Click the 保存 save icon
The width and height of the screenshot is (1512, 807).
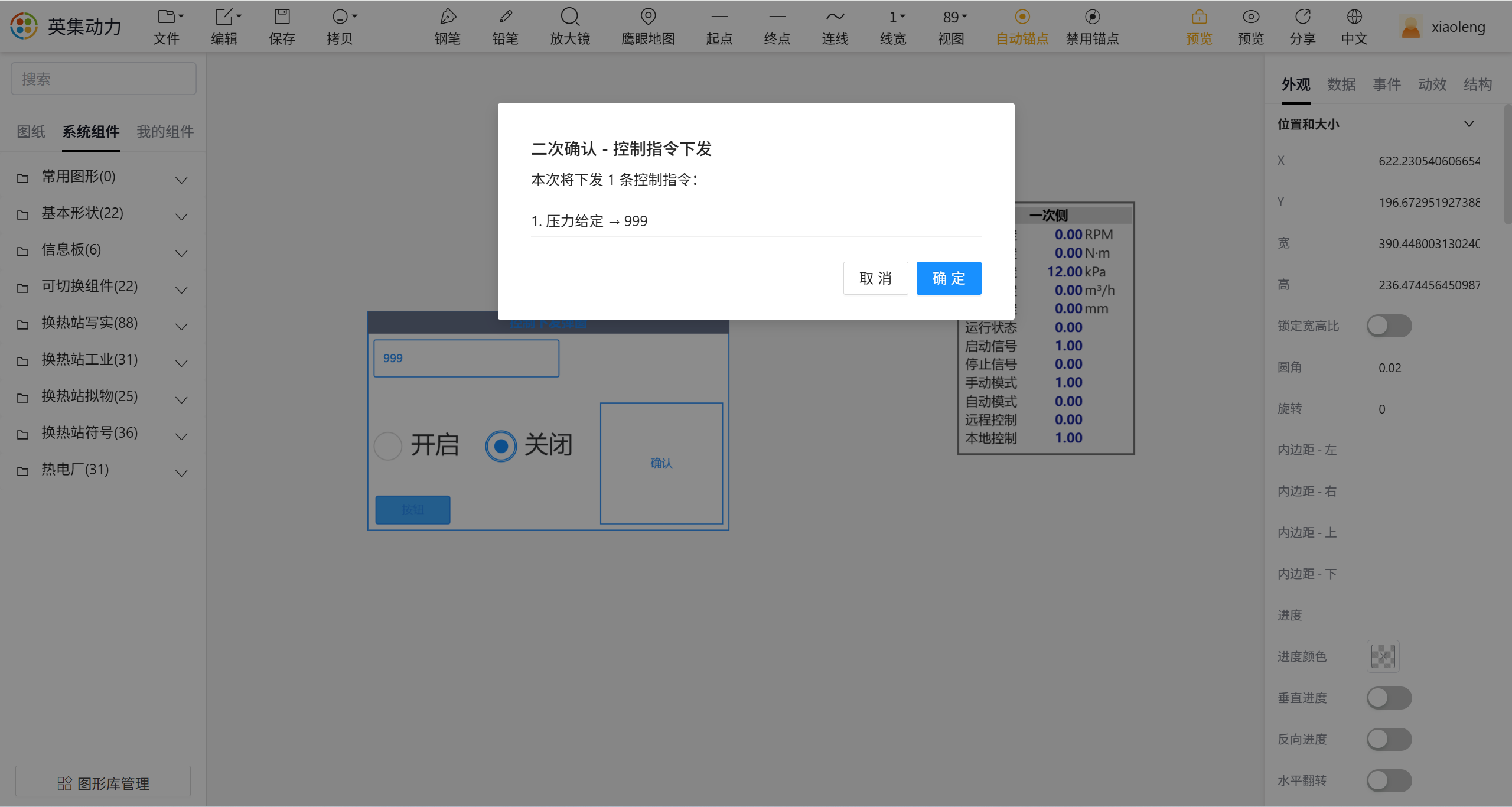pos(282,17)
